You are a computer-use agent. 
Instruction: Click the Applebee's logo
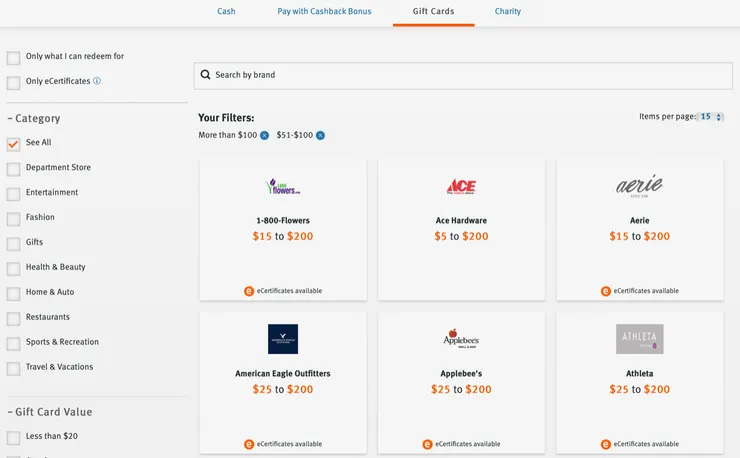tap(461, 339)
